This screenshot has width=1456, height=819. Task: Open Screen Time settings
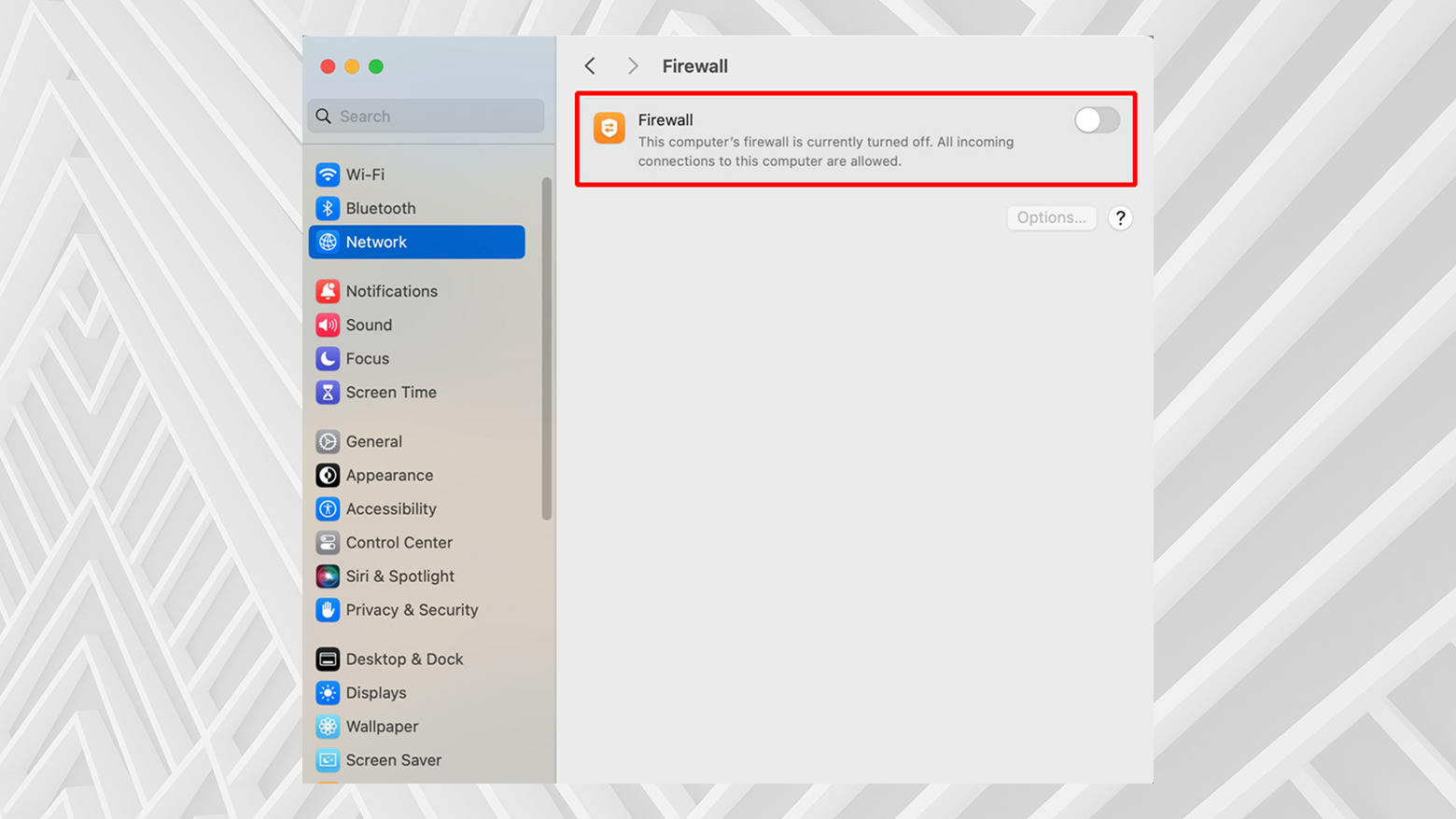tap(391, 392)
